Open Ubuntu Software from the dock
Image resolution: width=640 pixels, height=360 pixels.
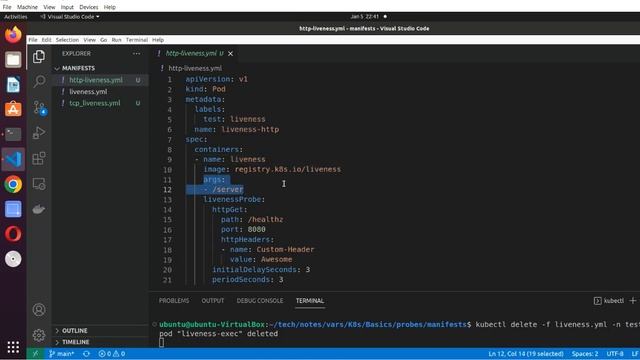(x=13, y=109)
